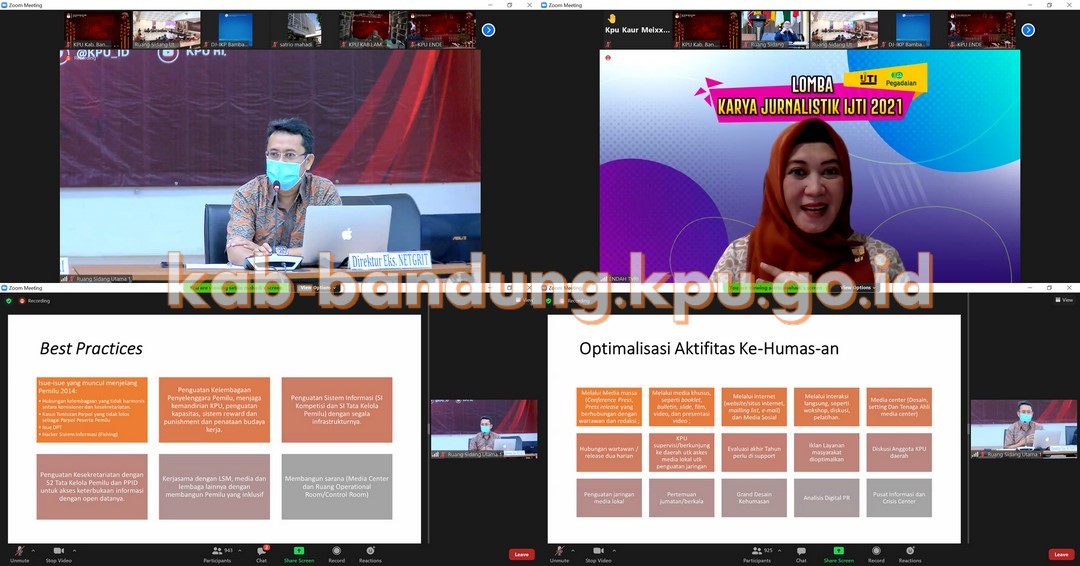Image resolution: width=1080 pixels, height=566 pixels.
Task: Open Participants panel showing 943 attendees
Action: click(217, 552)
